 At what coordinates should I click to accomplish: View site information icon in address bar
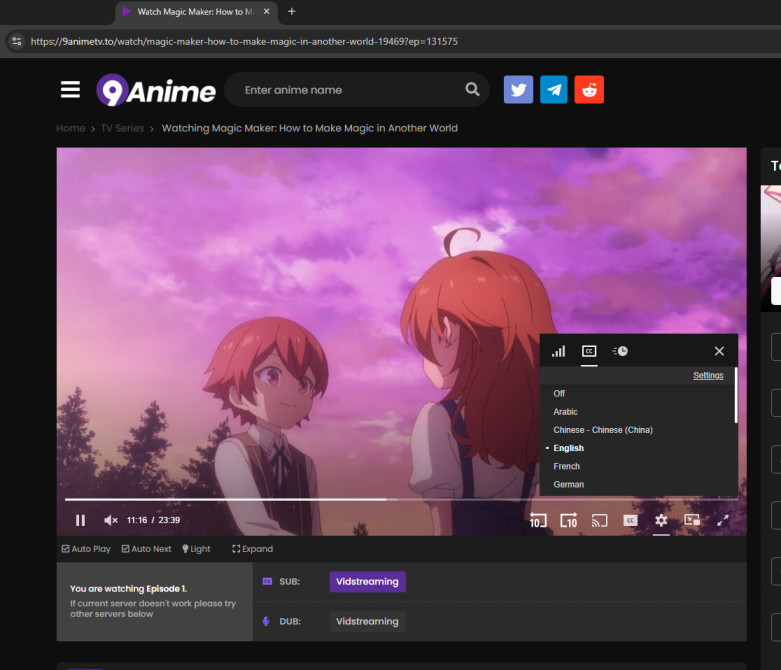[17, 41]
